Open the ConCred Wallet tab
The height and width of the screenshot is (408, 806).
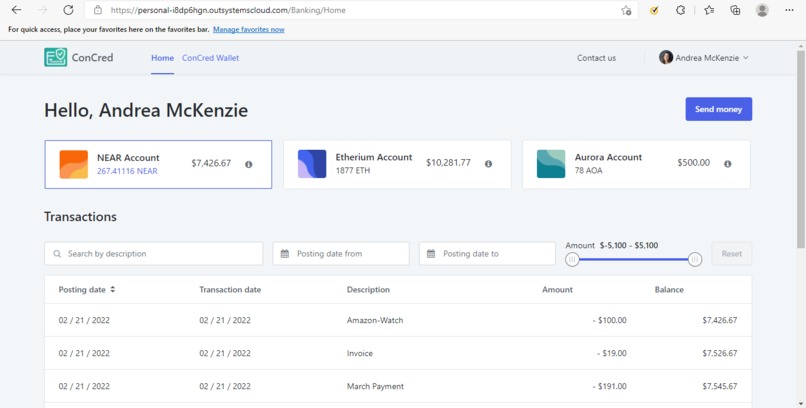(x=210, y=58)
